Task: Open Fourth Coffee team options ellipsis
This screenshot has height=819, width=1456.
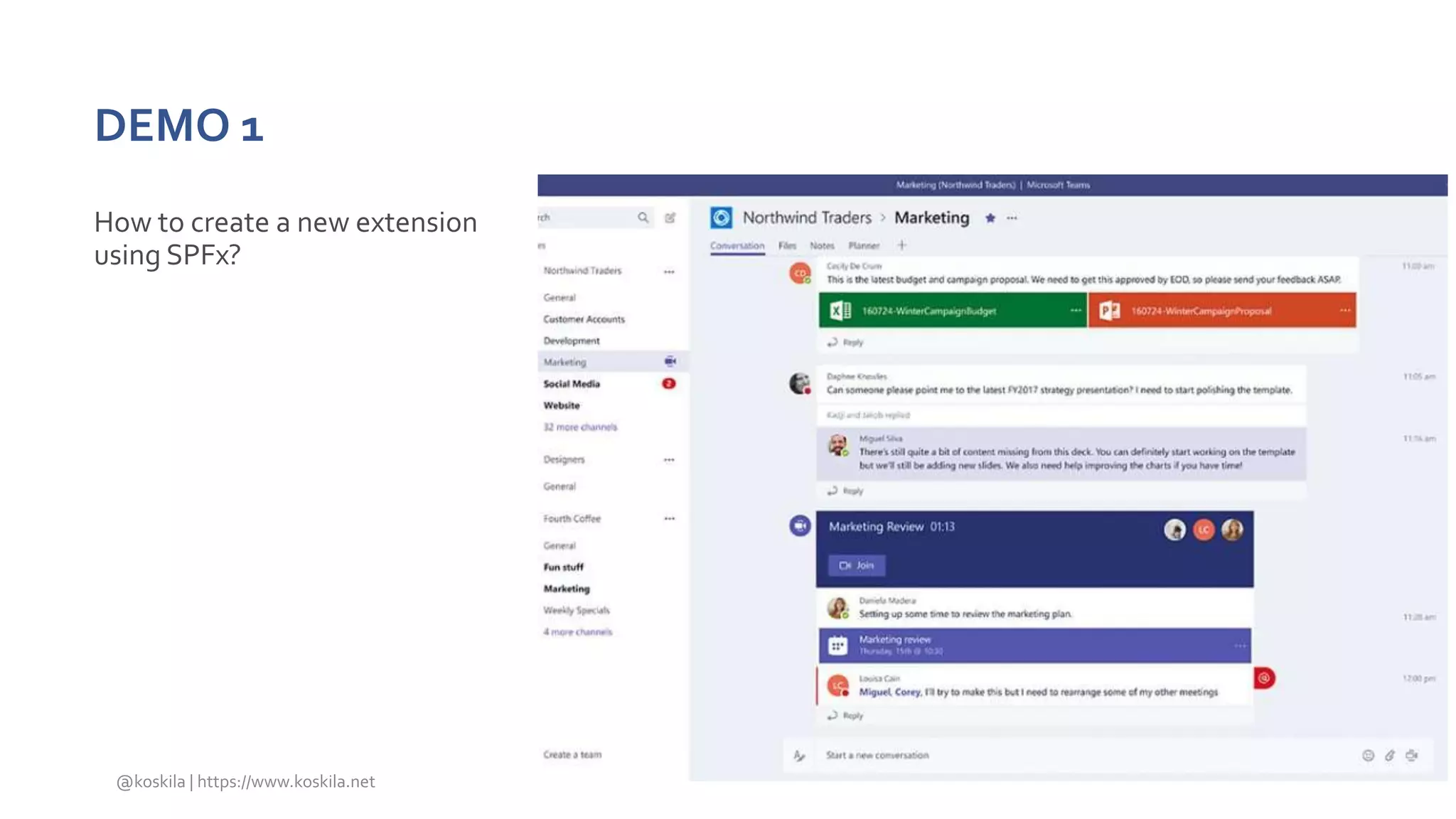Action: click(x=669, y=519)
